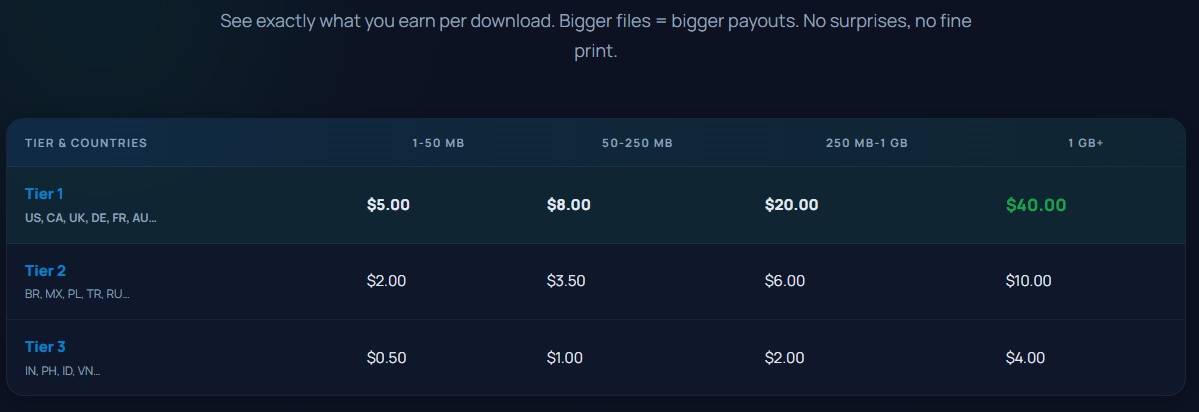1199x412 pixels.
Task: Click the Tier 1 row label
Action: pos(45,194)
